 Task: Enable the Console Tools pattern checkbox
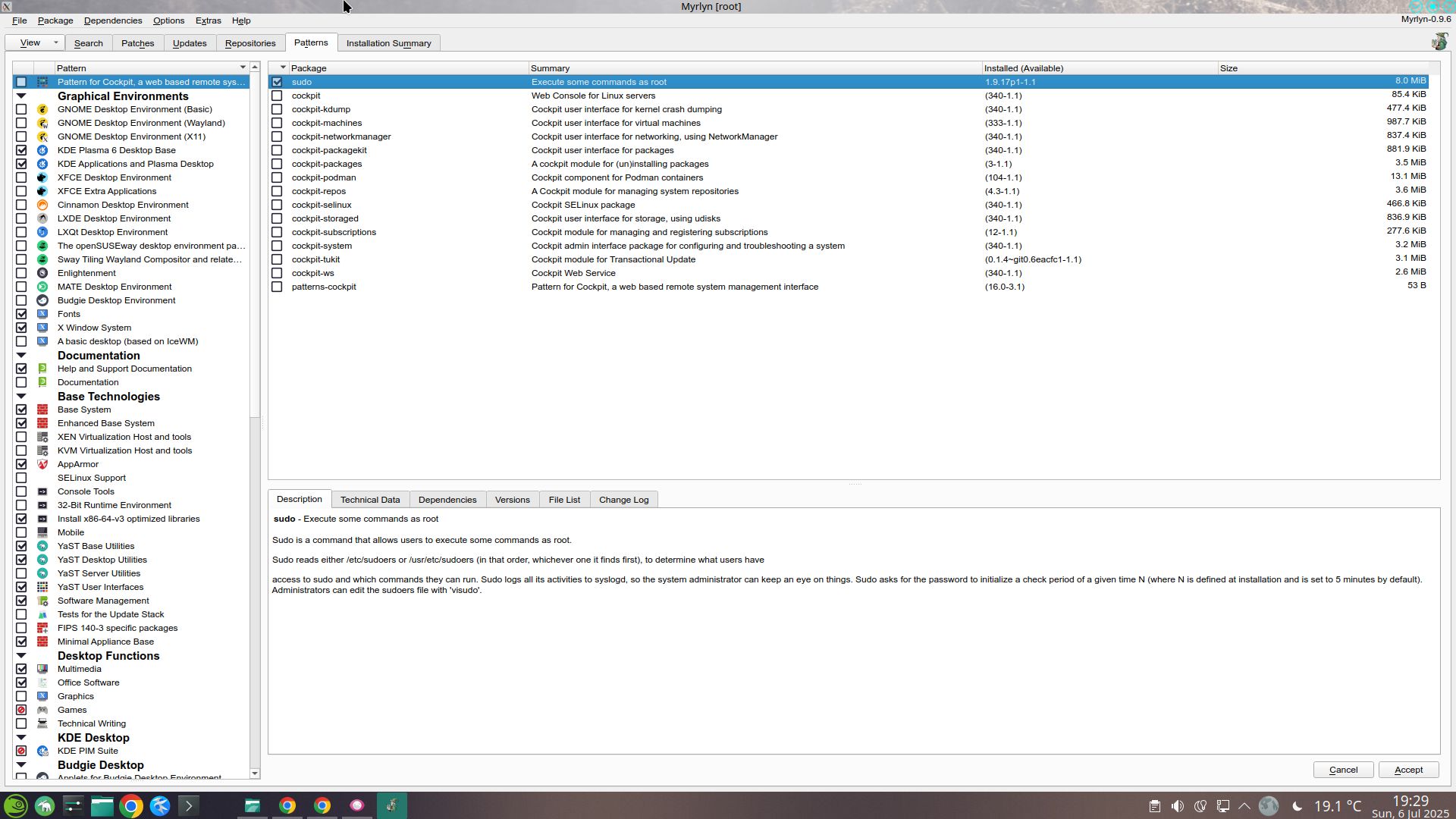(21, 491)
